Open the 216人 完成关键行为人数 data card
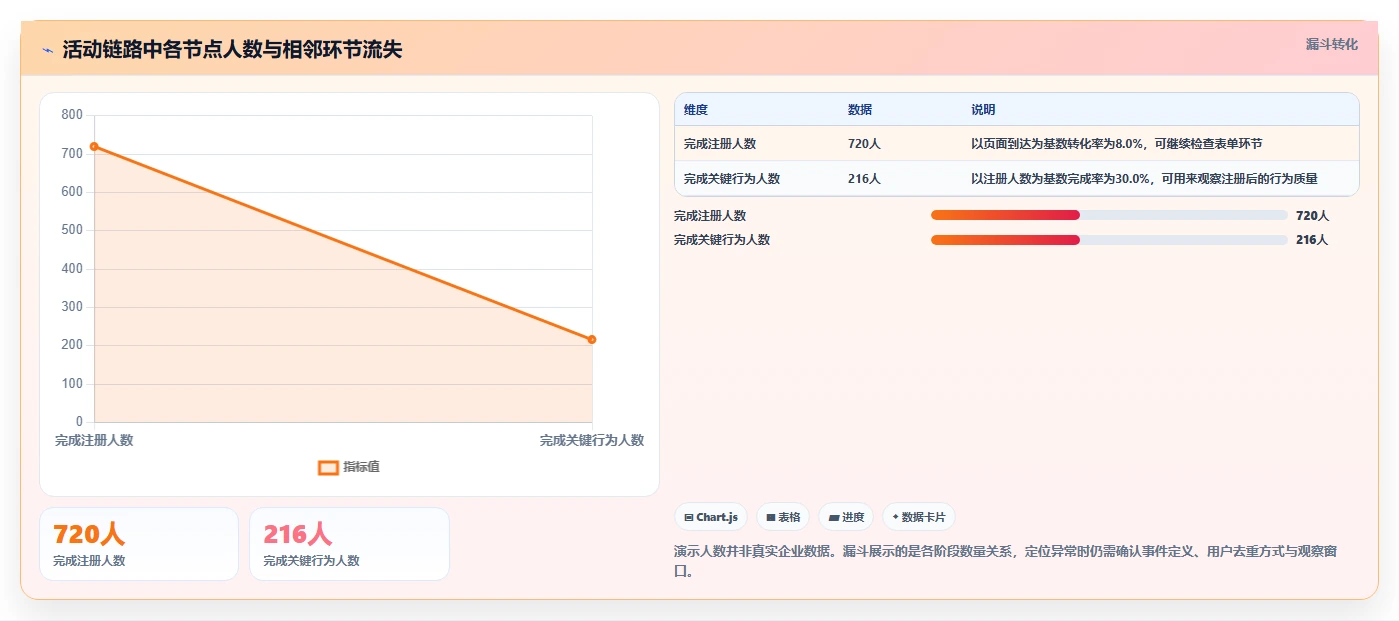1399x621 pixels. (x=349, y=544)
